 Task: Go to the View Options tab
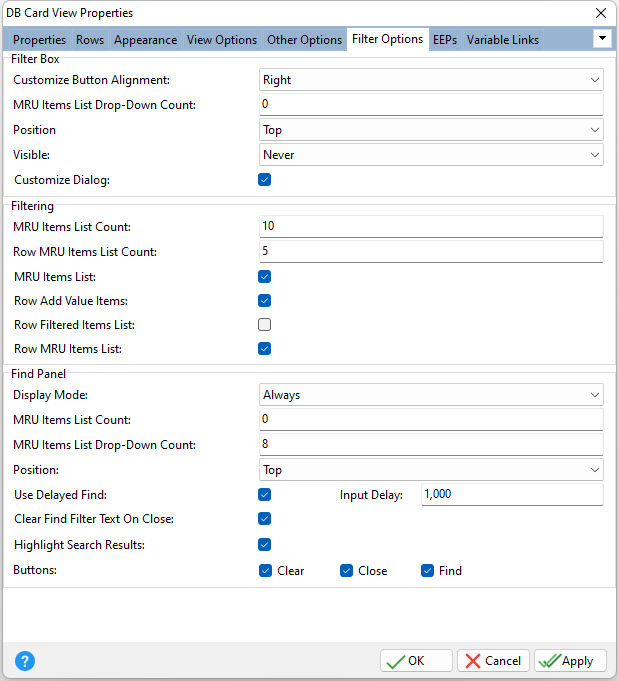[x=222, y=40]
